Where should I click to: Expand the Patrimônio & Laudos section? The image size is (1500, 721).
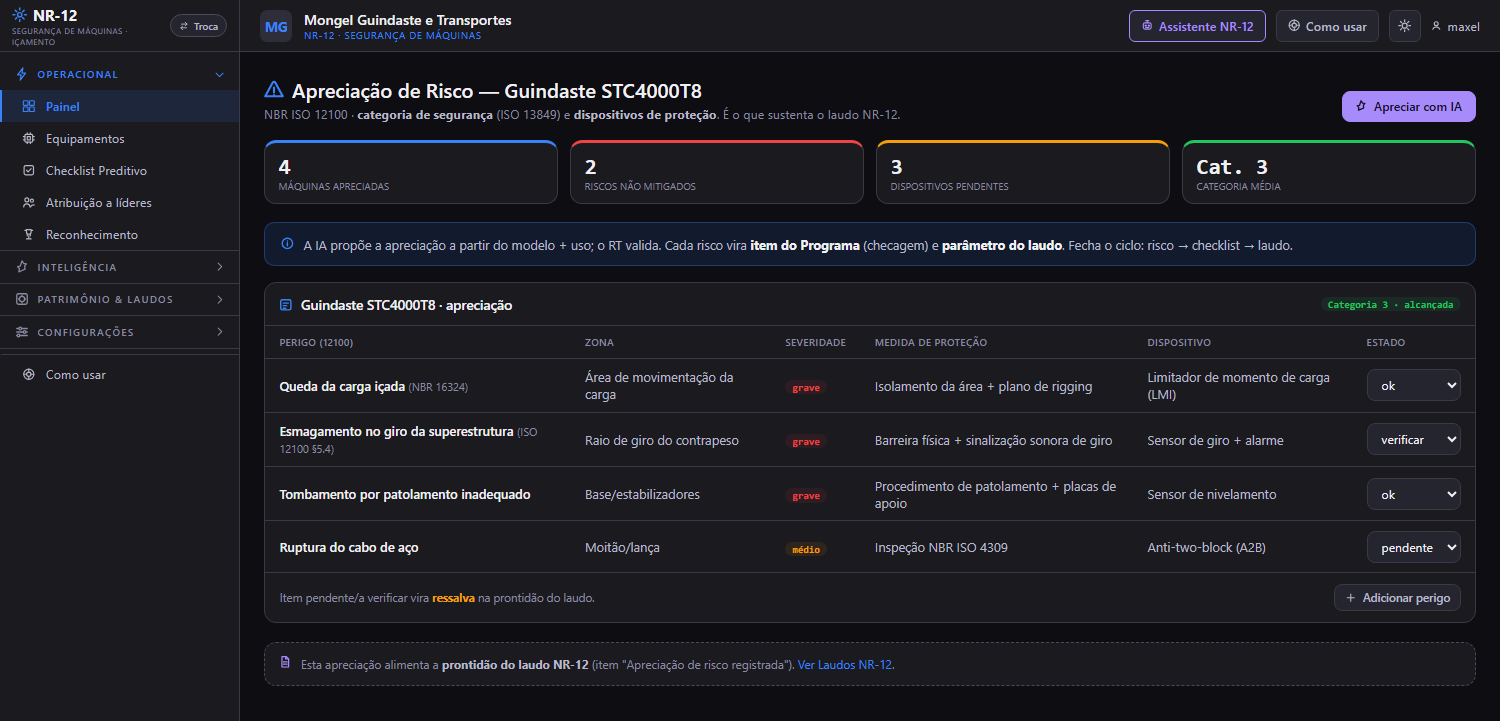click(119, 299)
